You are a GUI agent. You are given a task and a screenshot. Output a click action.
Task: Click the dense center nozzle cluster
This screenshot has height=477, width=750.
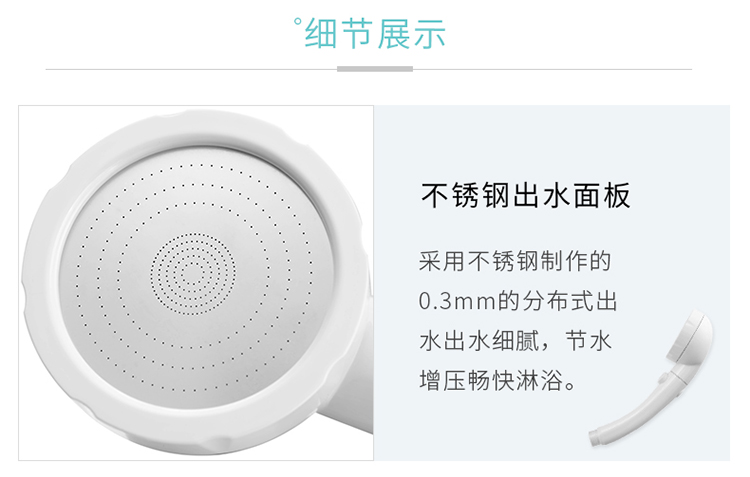point(193,274)
